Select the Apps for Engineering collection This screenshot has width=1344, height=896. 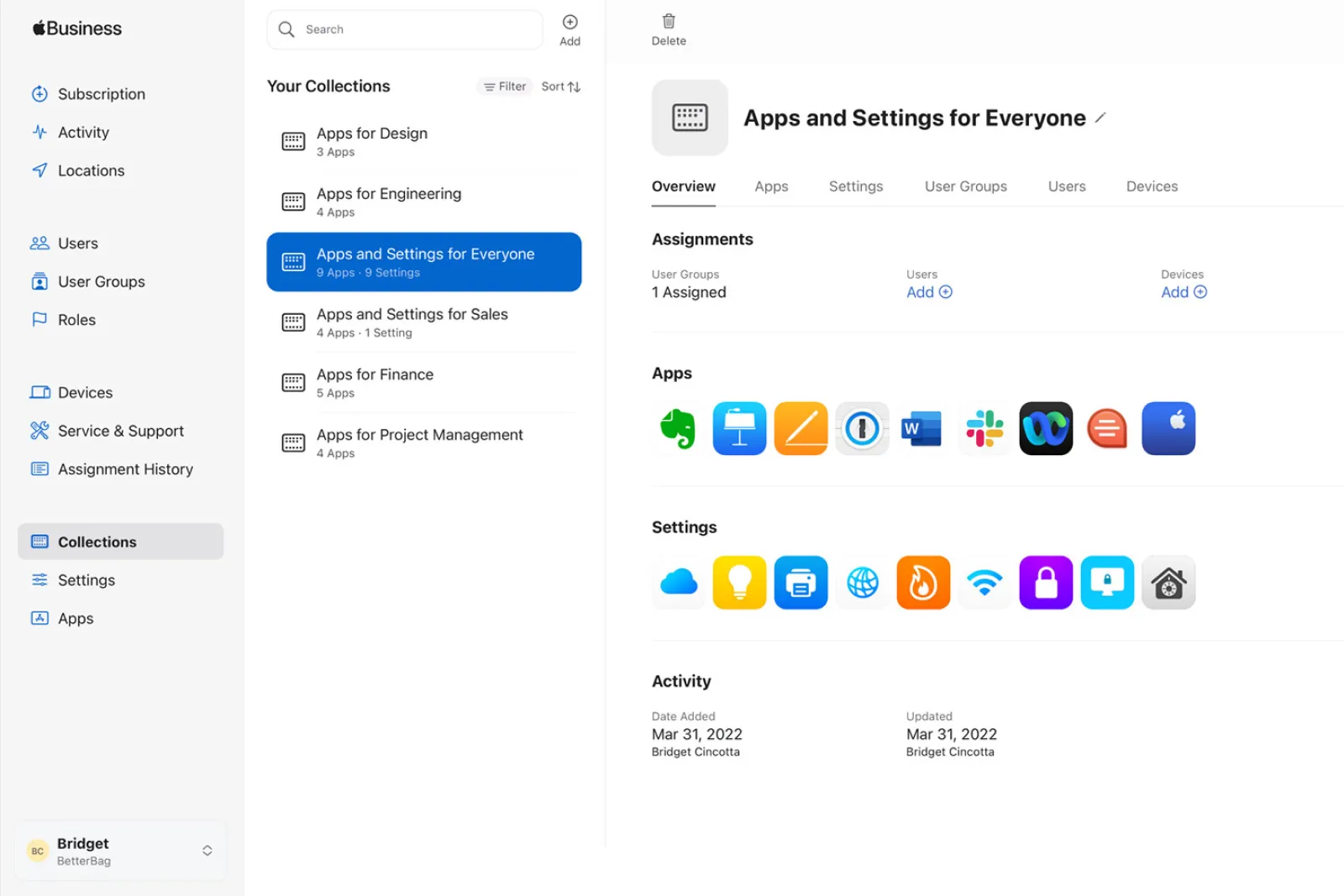pyautogui.click(x=424, y=202)
